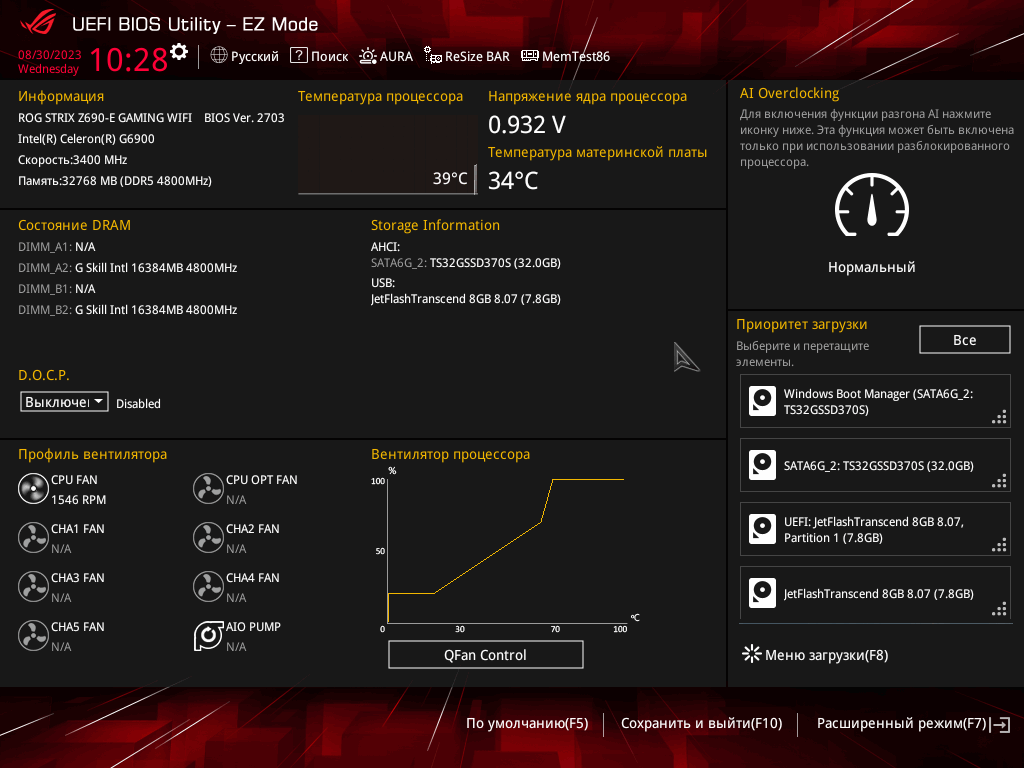The image size is (1024, 768).
Task: Select the CHA4 FAN icon
Action: click(208, 586)
